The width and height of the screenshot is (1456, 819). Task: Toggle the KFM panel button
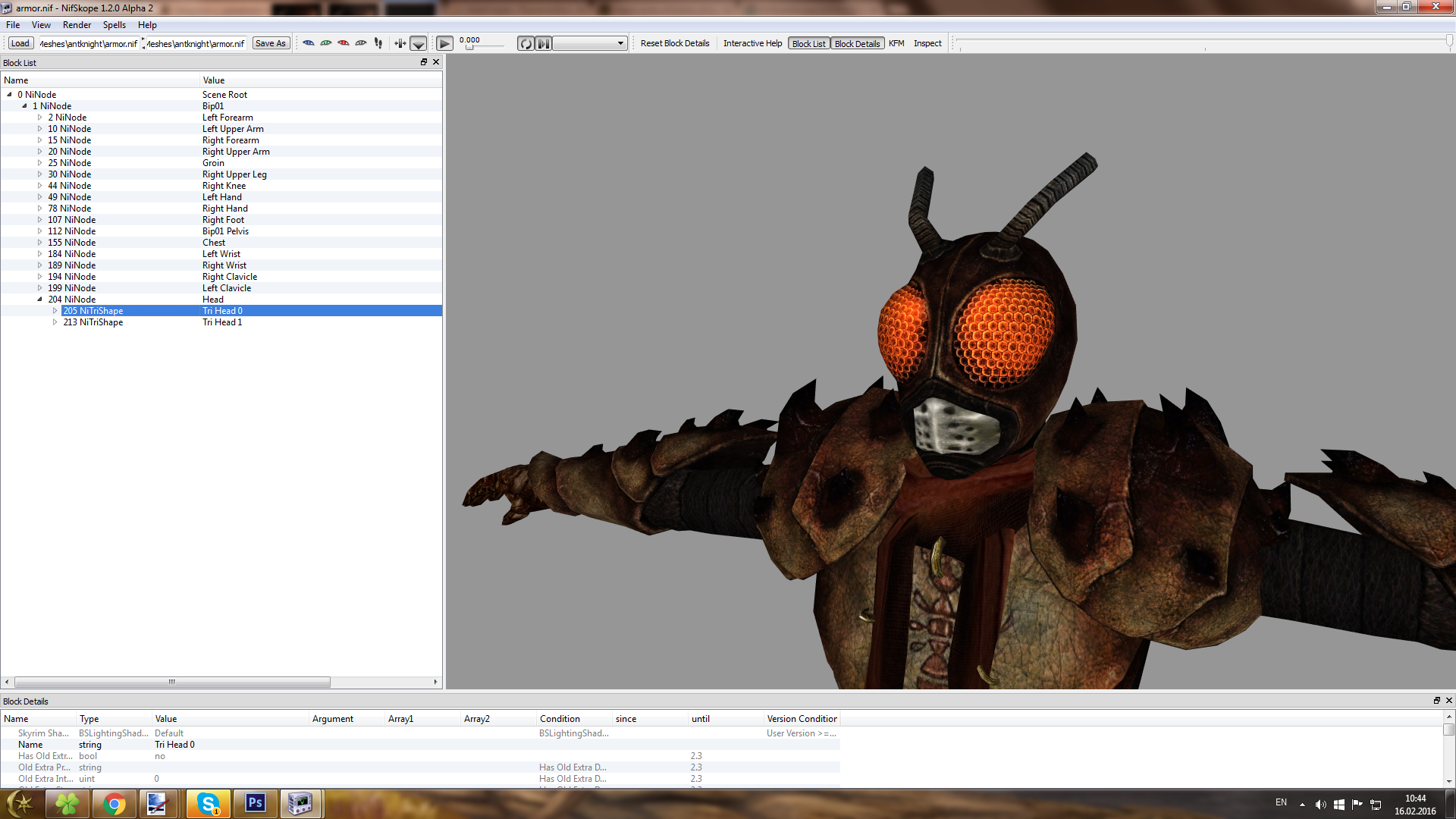(896, 43)
